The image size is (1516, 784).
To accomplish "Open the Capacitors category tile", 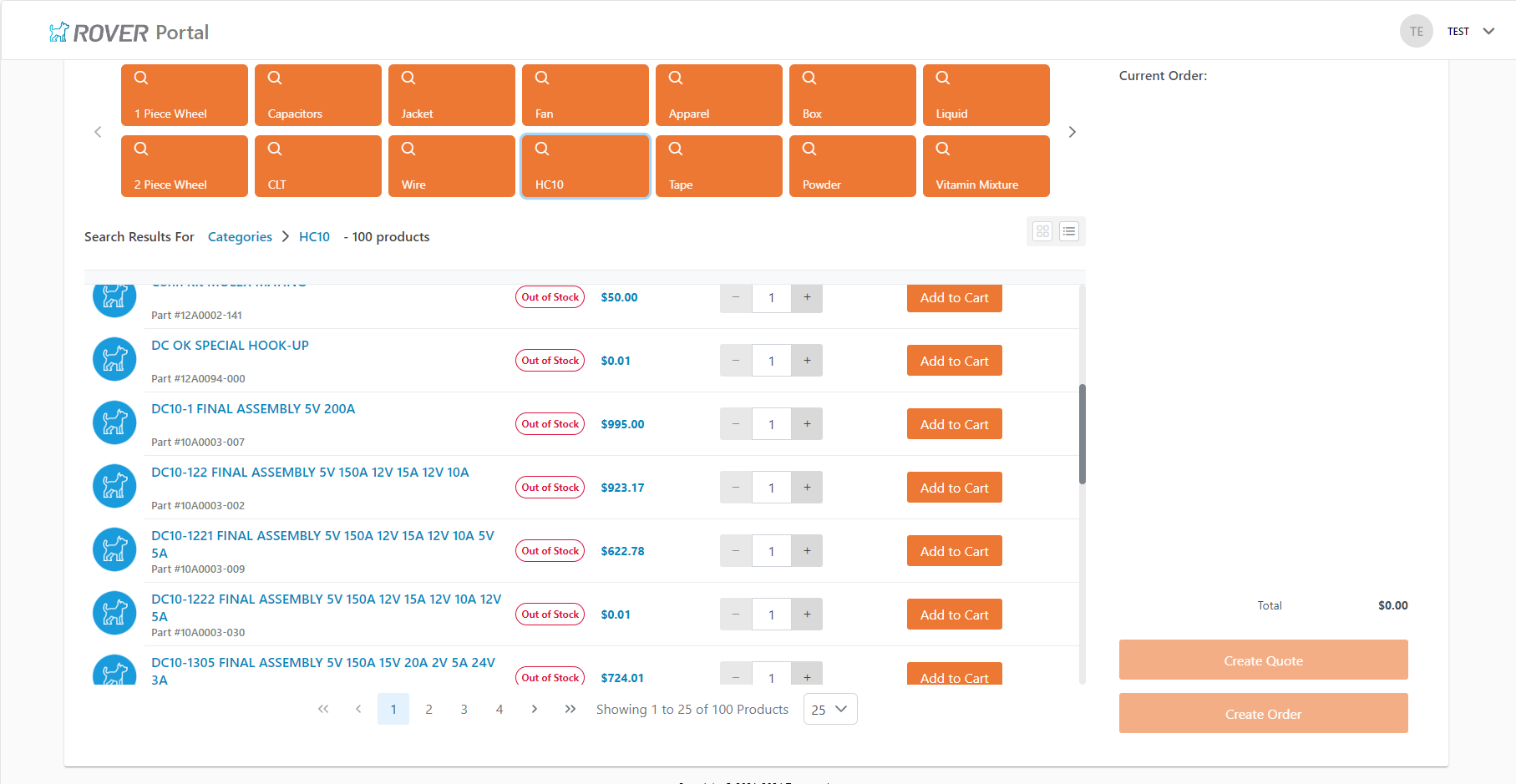I will point(317,95).
